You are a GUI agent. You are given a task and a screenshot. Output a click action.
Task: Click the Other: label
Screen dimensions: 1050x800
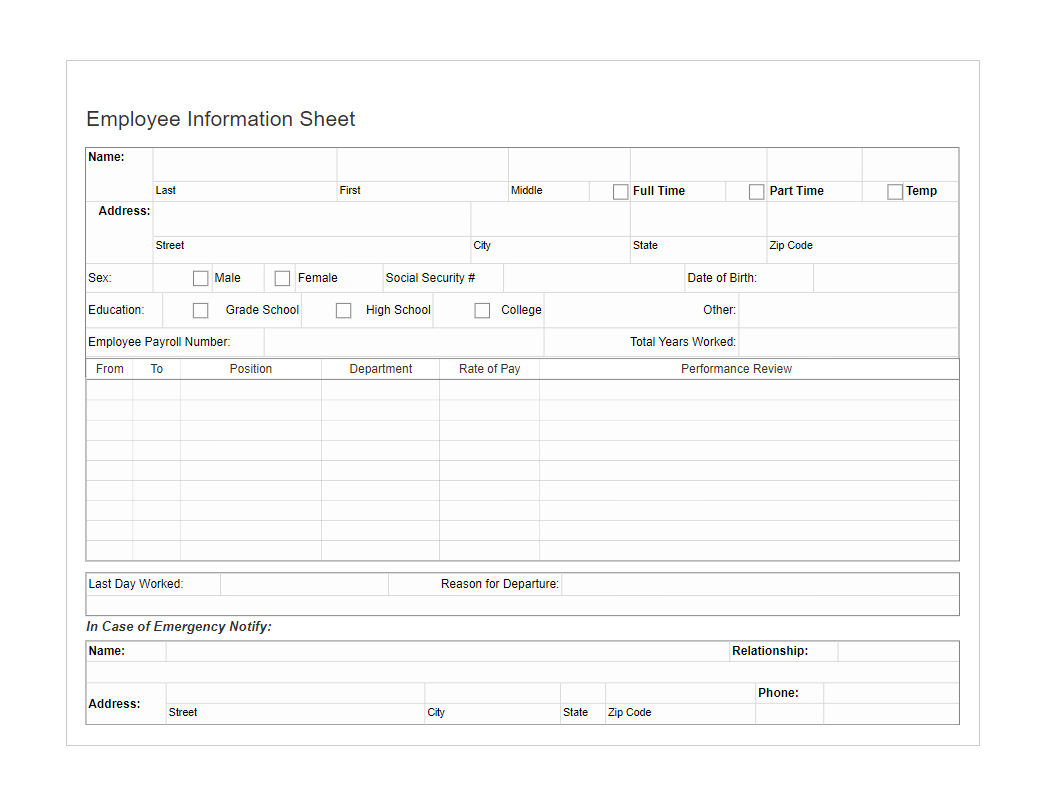(720, 311)
